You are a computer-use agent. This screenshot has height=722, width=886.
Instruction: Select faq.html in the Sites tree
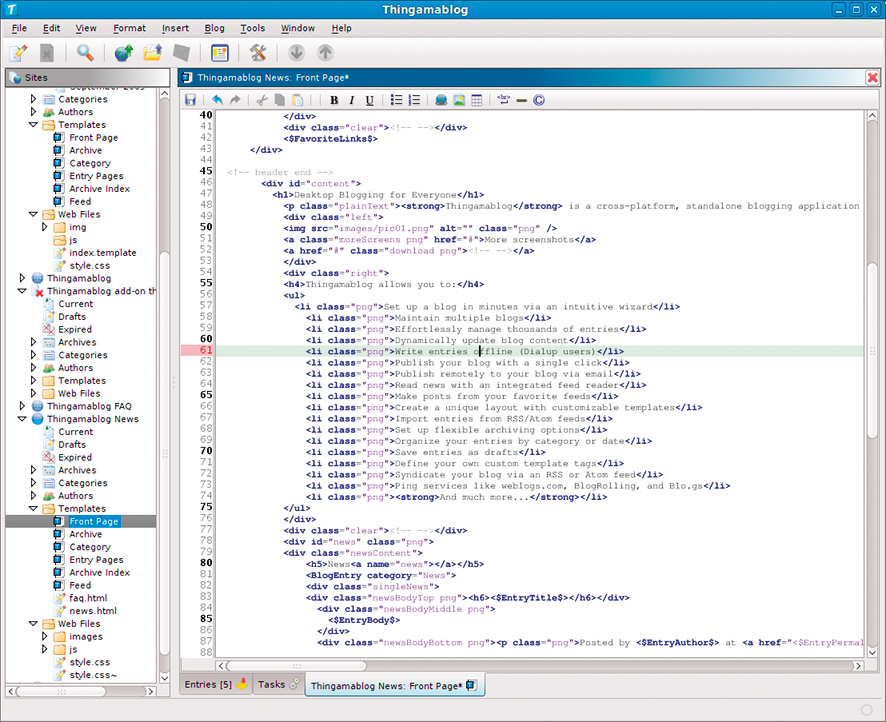[88, 598]
